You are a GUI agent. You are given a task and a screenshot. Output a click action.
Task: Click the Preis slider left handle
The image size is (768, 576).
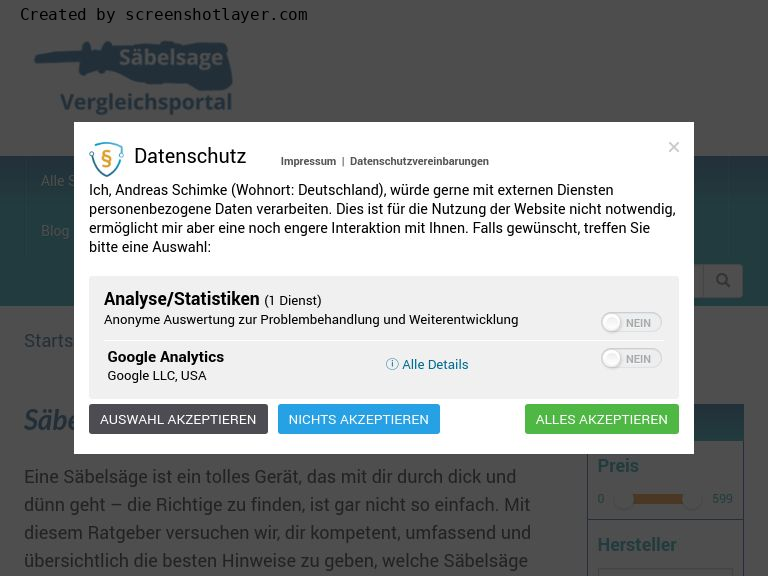coord(624,499)
